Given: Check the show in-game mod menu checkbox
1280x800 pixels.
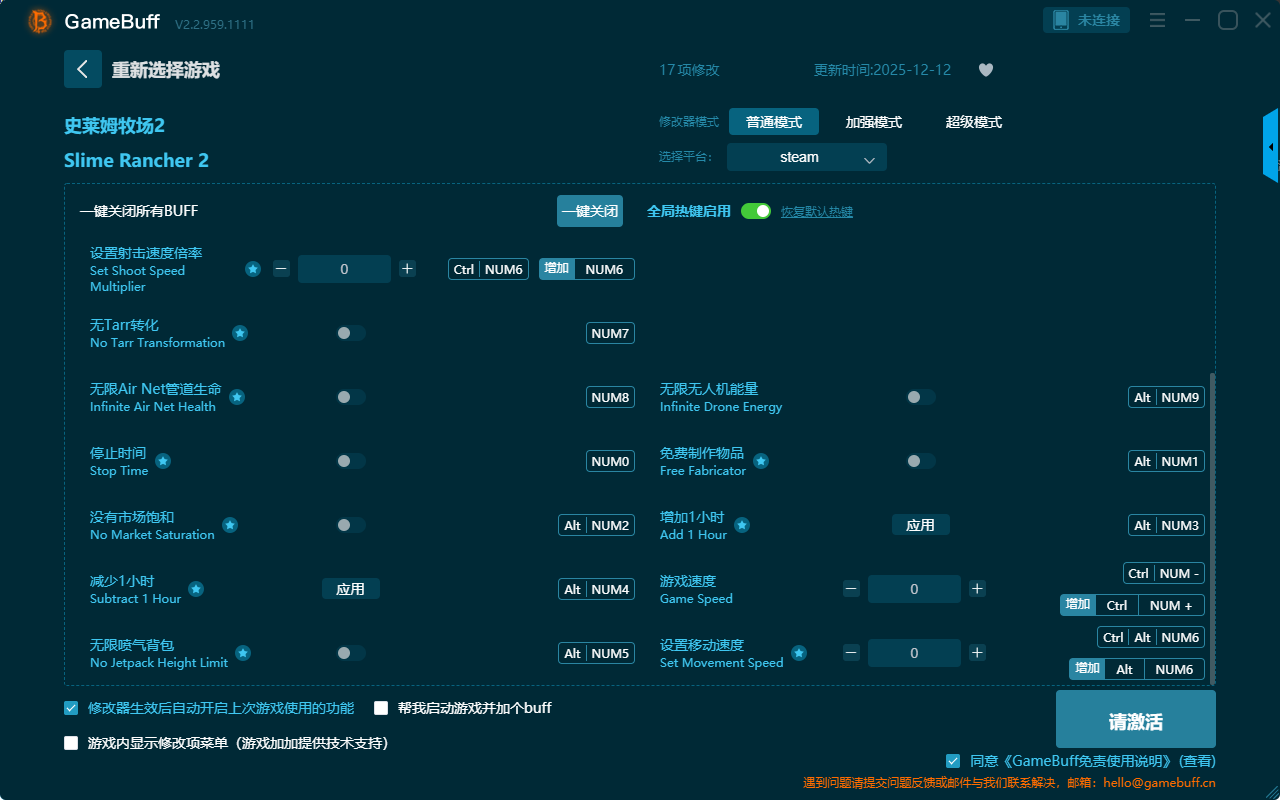Looking at the screenshot, I should click(x=71, y=743).
